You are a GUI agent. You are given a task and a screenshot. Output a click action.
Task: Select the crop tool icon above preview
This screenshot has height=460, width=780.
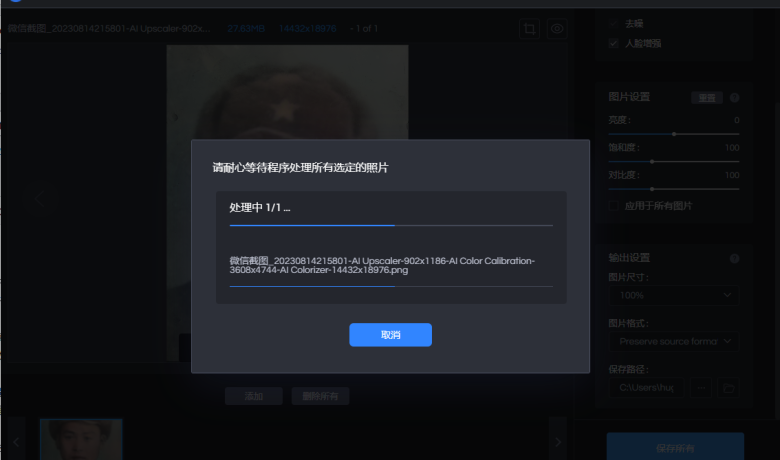coord(529,29)
